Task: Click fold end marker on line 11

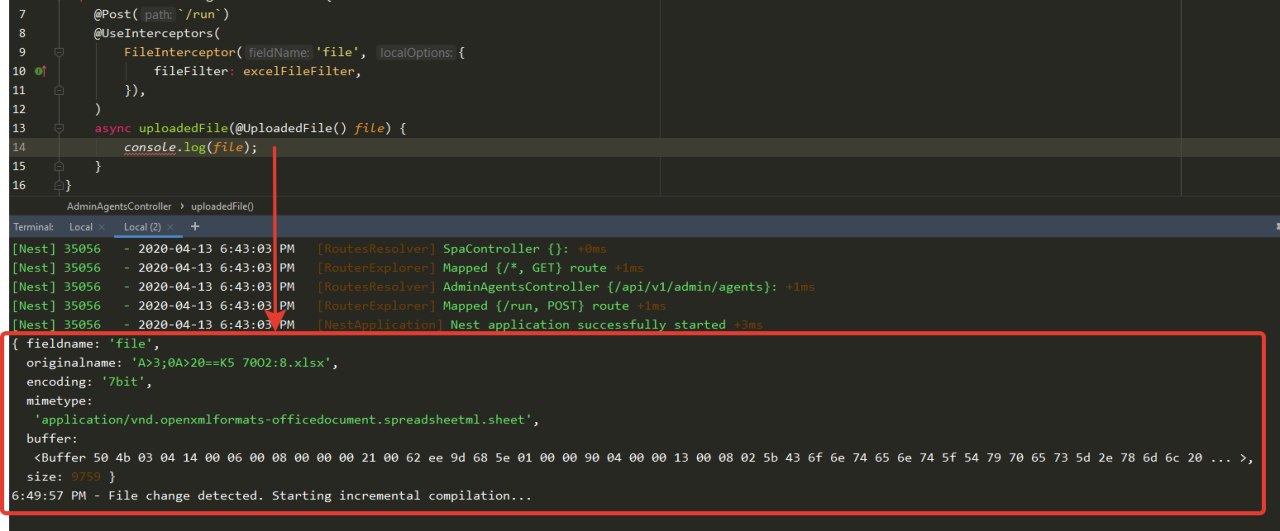Action: pyautogui.click(x=60, y=90)
